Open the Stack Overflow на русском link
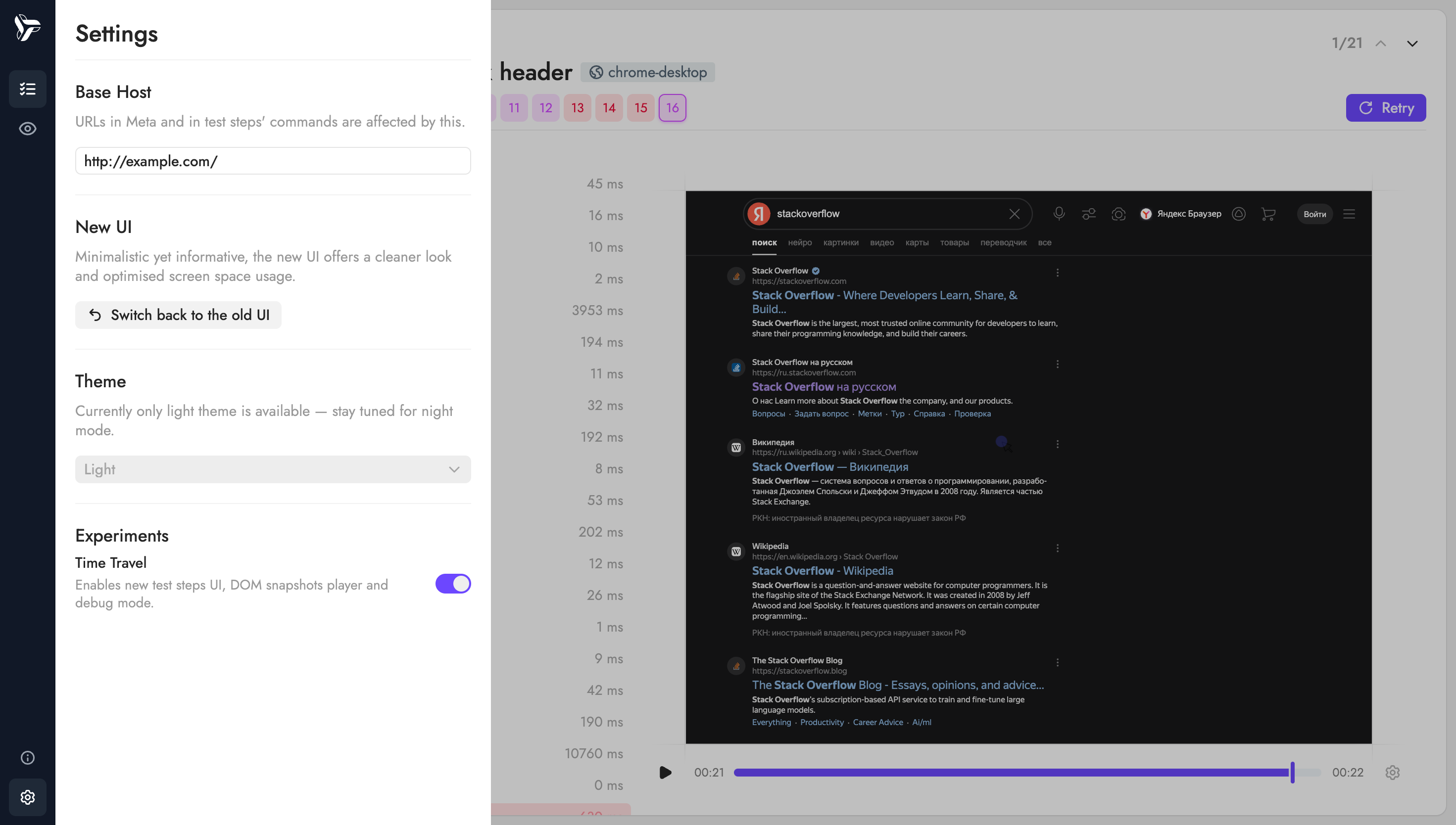Viewport: 1456px width, 825px height. (824, 387)
